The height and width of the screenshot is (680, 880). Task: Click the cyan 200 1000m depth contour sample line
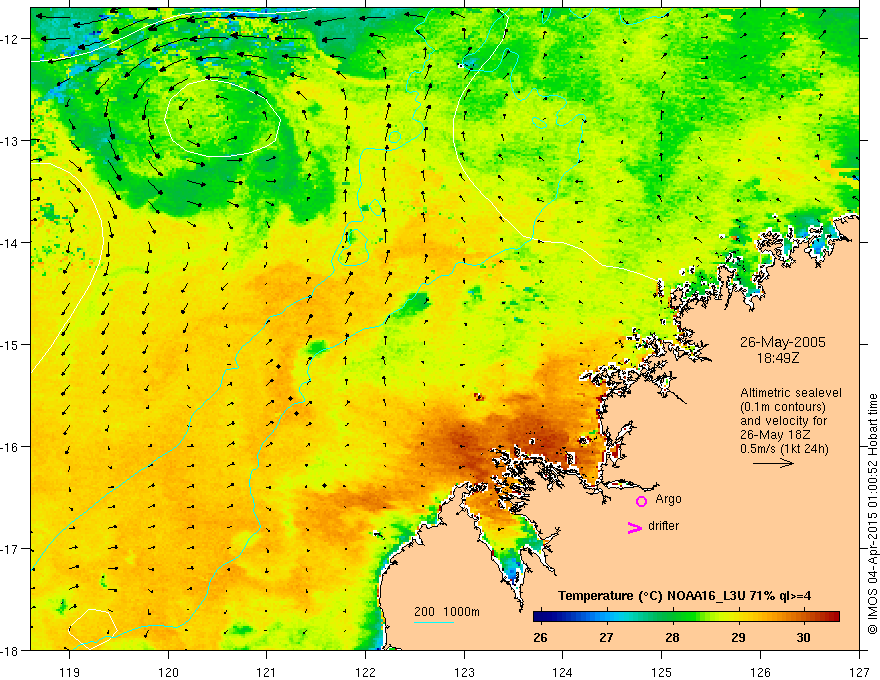coord(433,622)
